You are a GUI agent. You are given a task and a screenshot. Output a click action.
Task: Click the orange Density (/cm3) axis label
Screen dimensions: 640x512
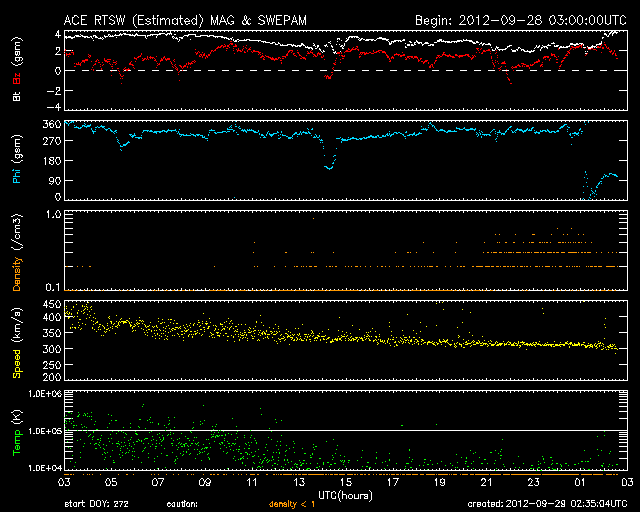coord(16,257)
